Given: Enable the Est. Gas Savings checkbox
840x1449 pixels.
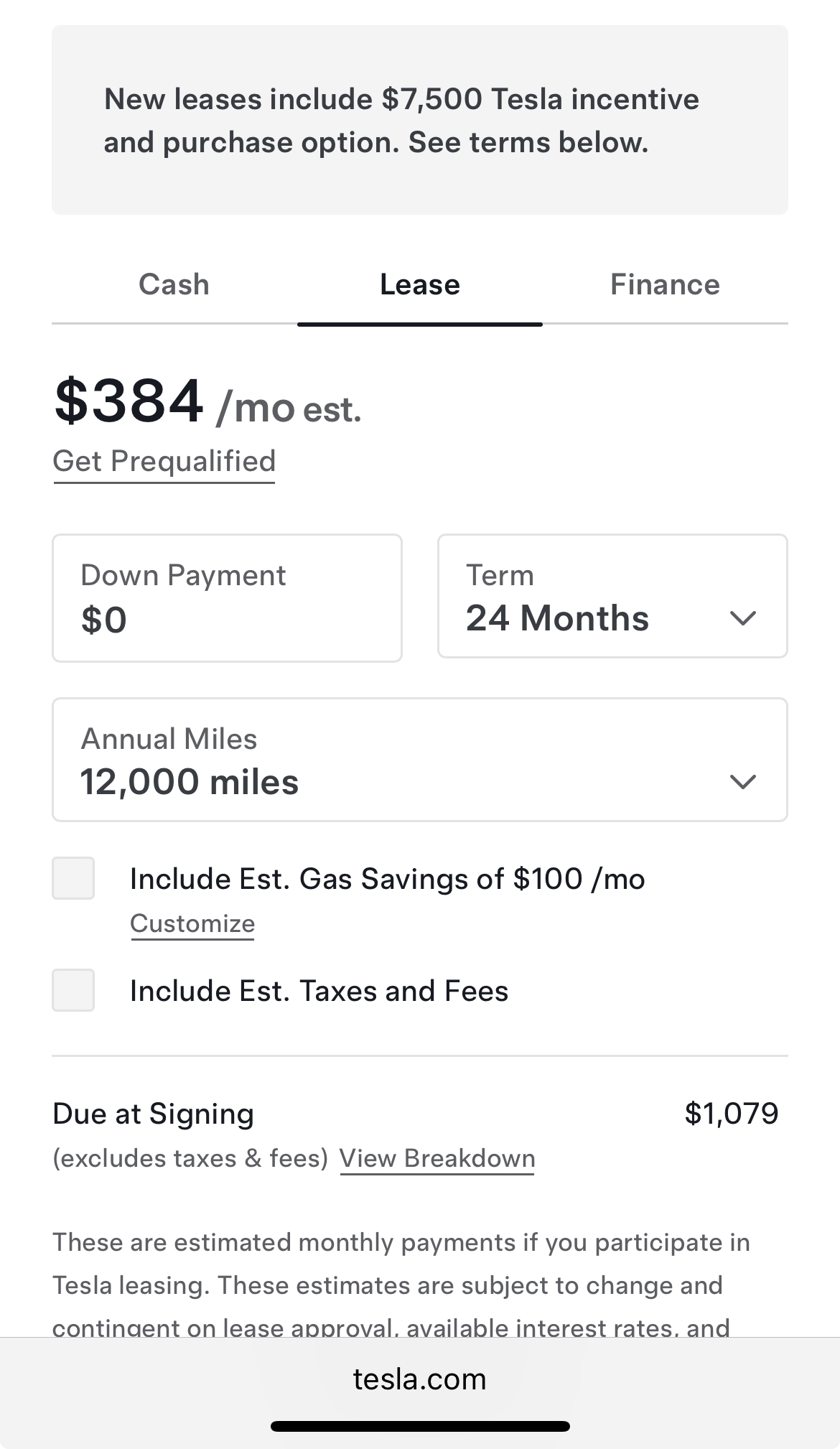Looking at the screenshot, I should point(73,878).
